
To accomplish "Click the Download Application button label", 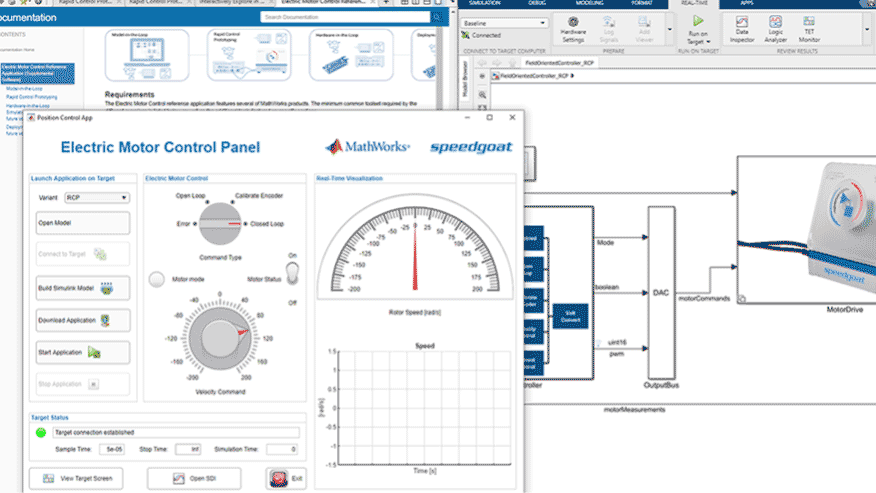I will [67, 320].
